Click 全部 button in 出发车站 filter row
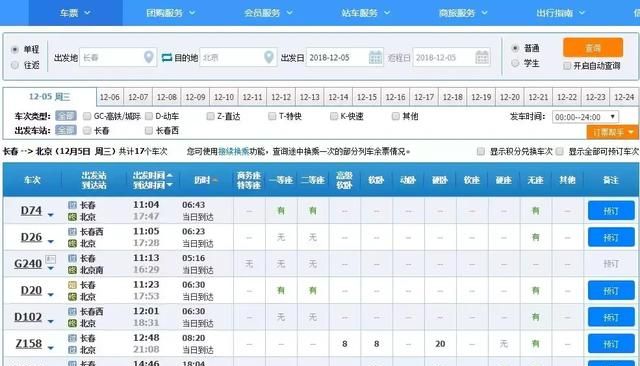The width and height of the screenshot is (640, 366). point(66,131)
